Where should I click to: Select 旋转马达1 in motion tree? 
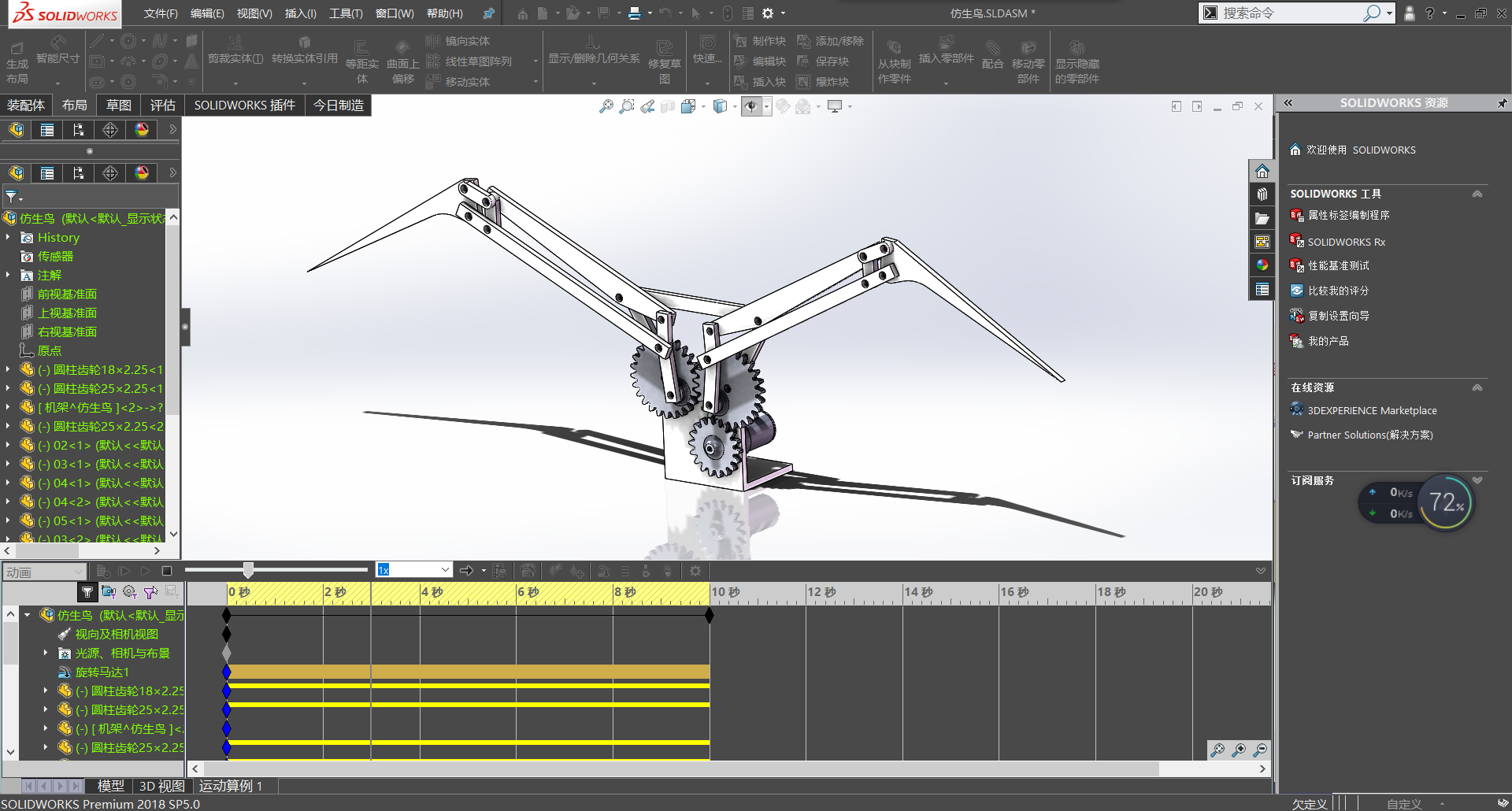coord(102,672)
